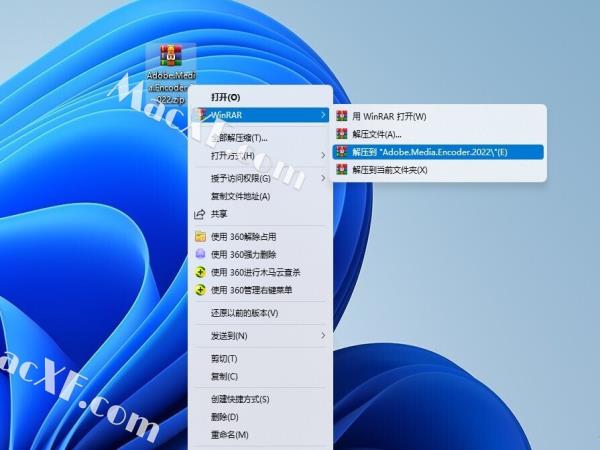The height and width of the screenshot is (450, 600).
Task: Click the green icon for '使用 360管理右键菜单'
Action: click(x=199, y=290)
